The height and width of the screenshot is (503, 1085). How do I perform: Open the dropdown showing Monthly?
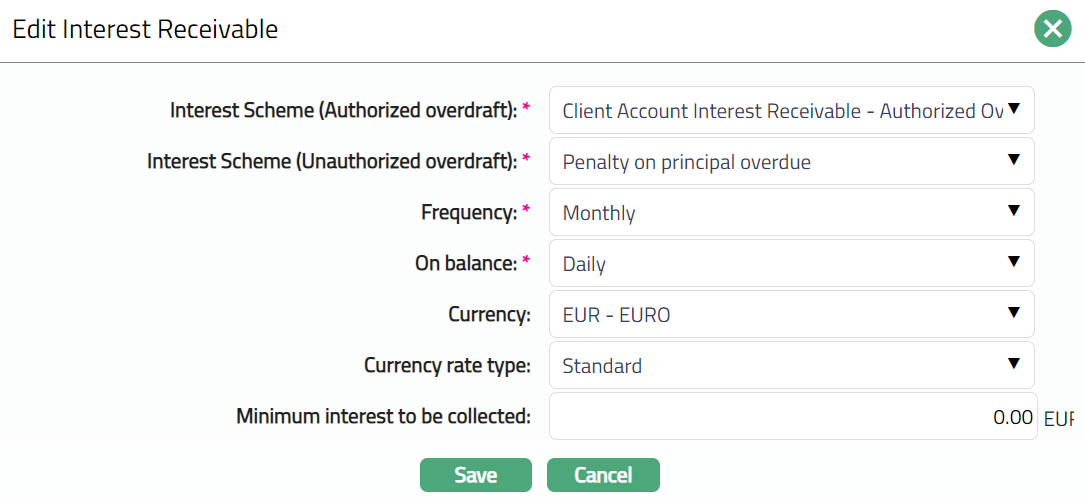pyautogui.click(x=791, y=213)
